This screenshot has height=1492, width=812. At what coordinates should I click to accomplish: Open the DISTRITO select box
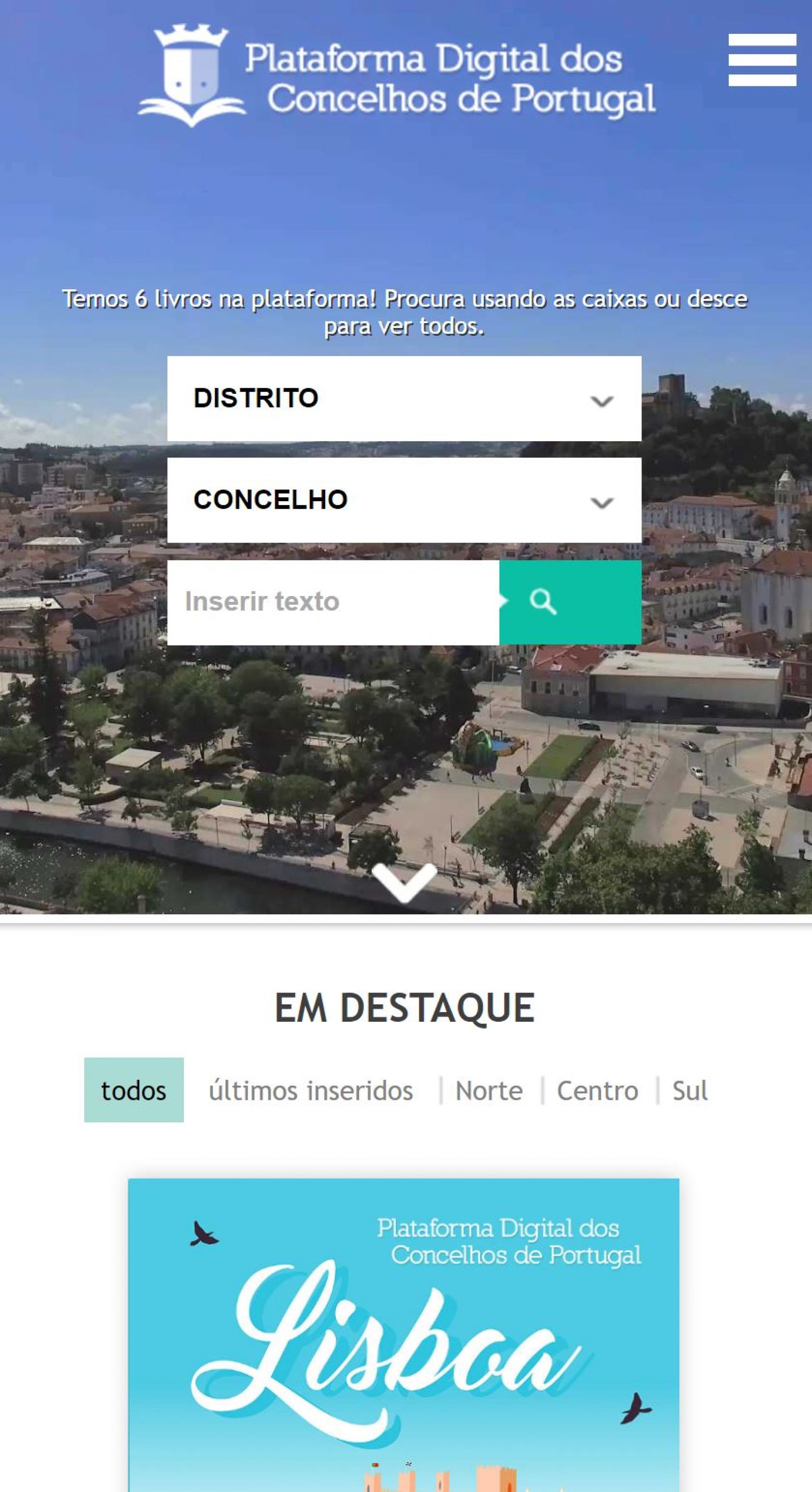404,398
